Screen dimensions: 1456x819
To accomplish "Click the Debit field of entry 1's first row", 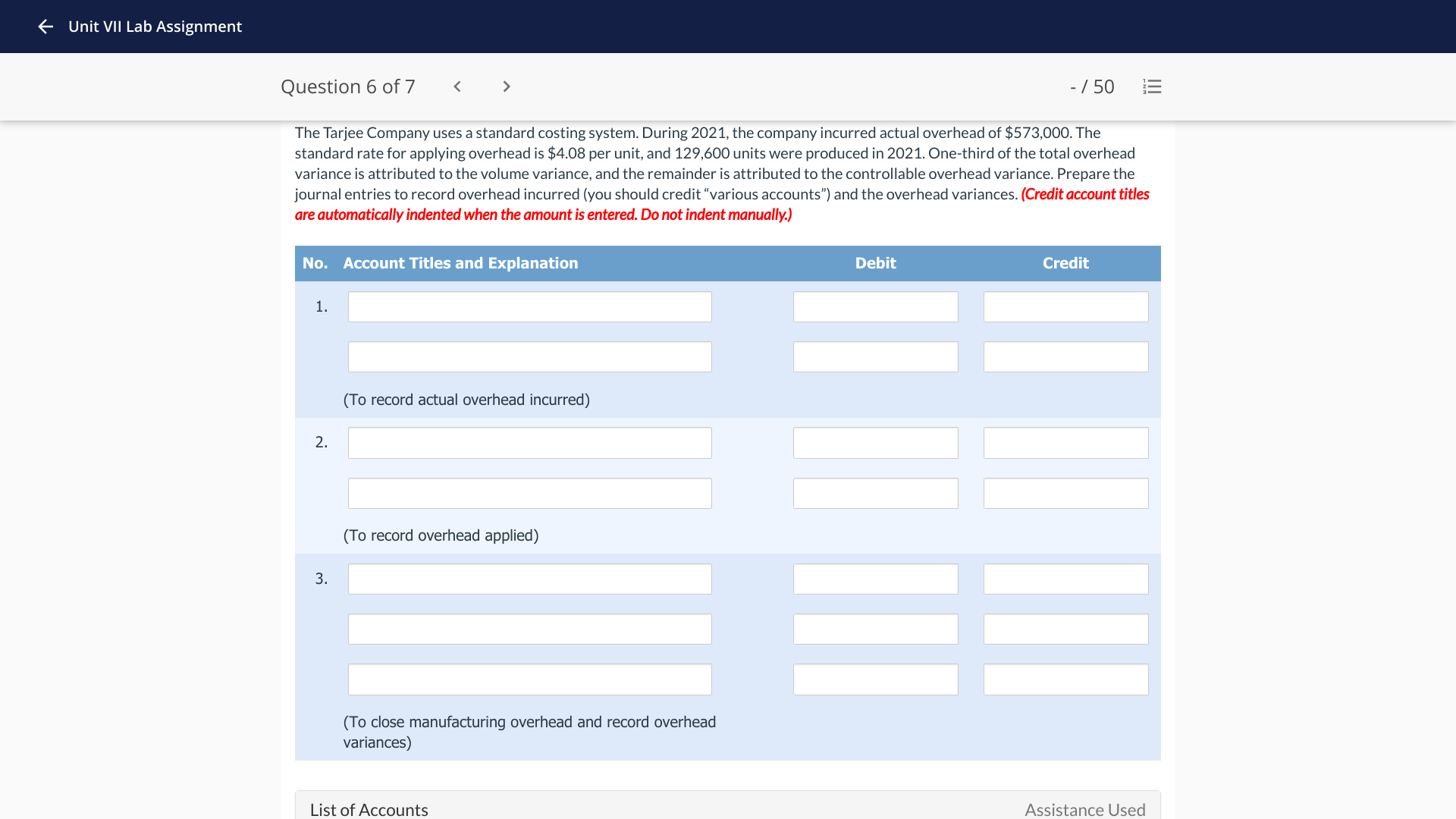I will pos(875,306).
